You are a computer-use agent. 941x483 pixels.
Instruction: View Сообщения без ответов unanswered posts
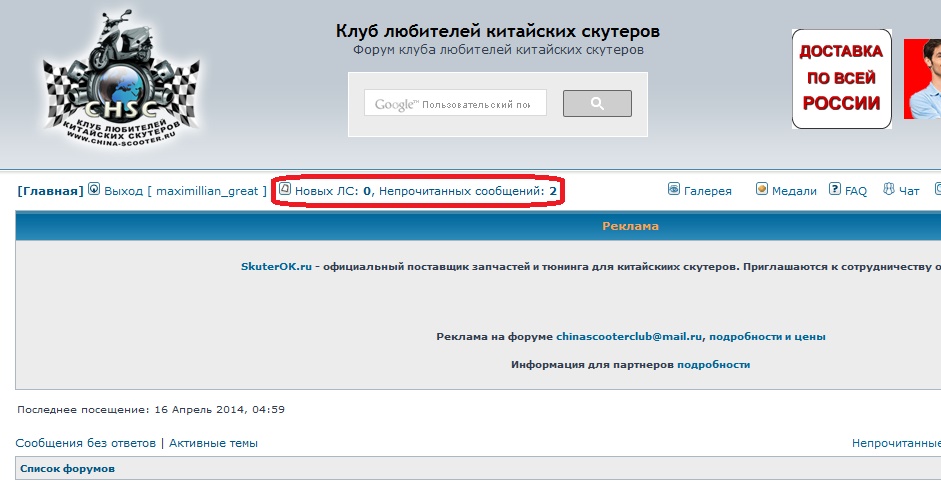coord(86,443)
